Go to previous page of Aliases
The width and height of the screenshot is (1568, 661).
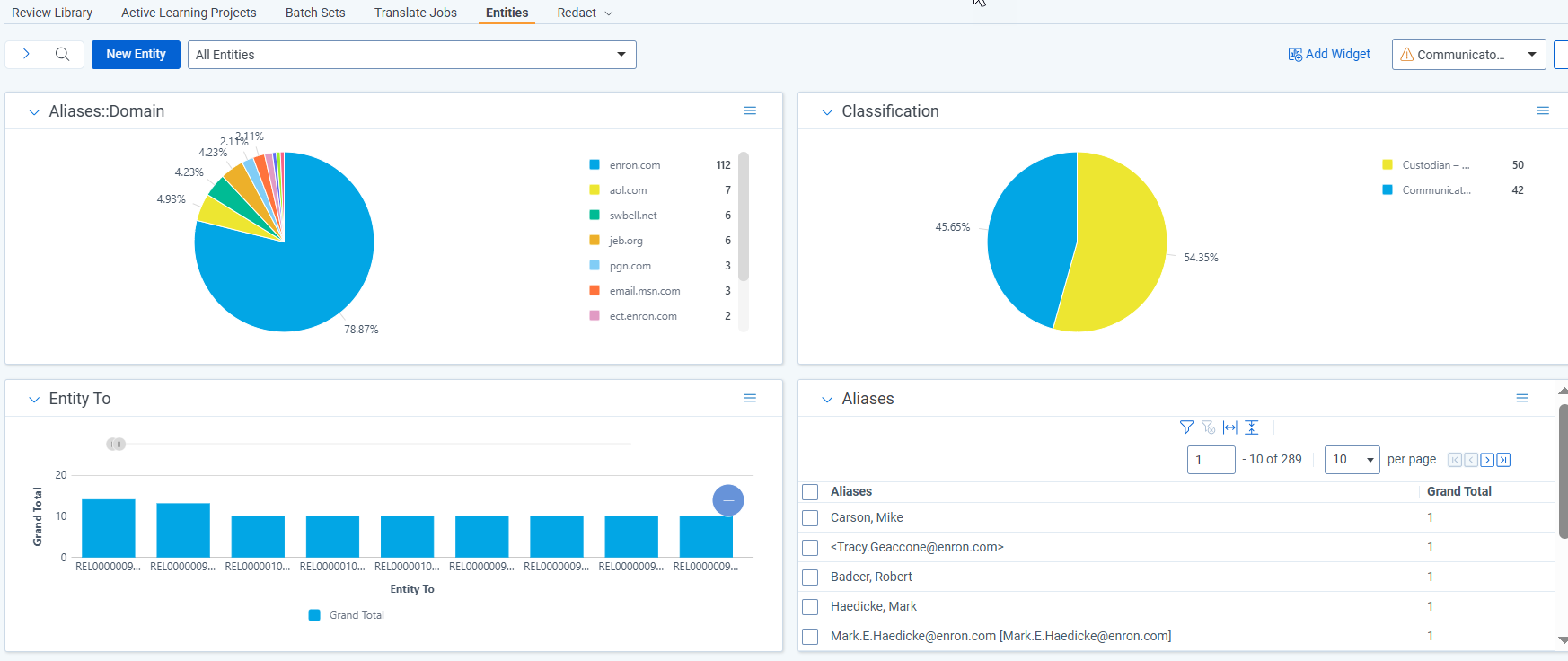coord(1471,460)
